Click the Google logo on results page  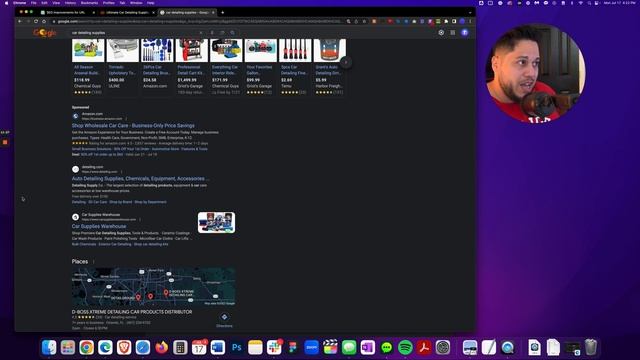(44, 33)
